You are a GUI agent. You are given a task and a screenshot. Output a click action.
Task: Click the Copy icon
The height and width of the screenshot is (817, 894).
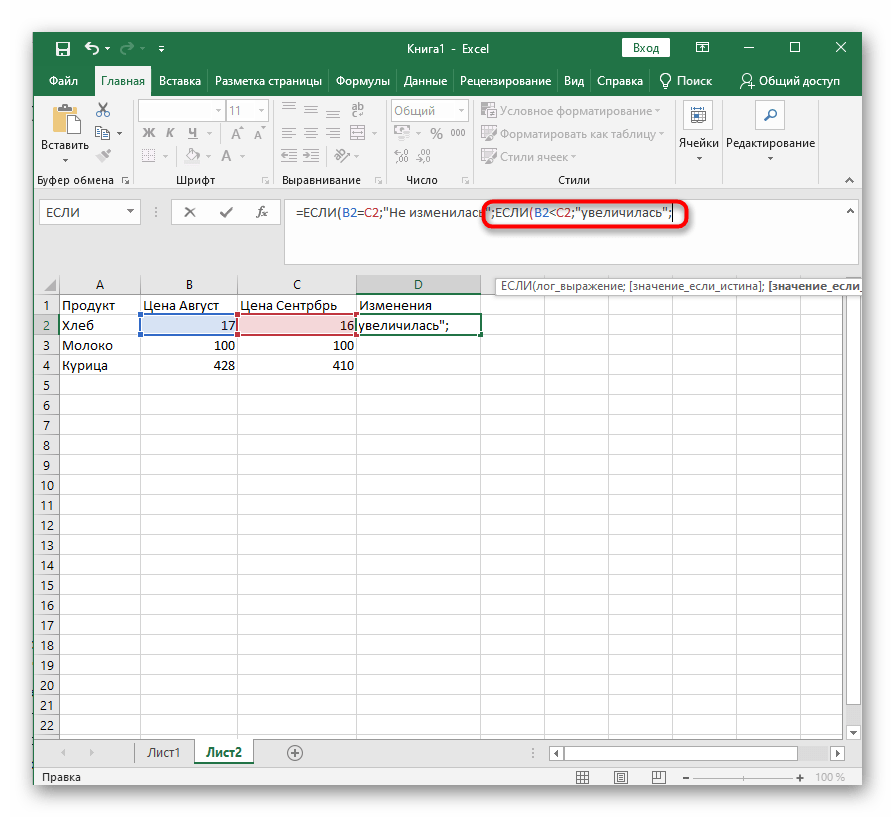pos(103,133)
